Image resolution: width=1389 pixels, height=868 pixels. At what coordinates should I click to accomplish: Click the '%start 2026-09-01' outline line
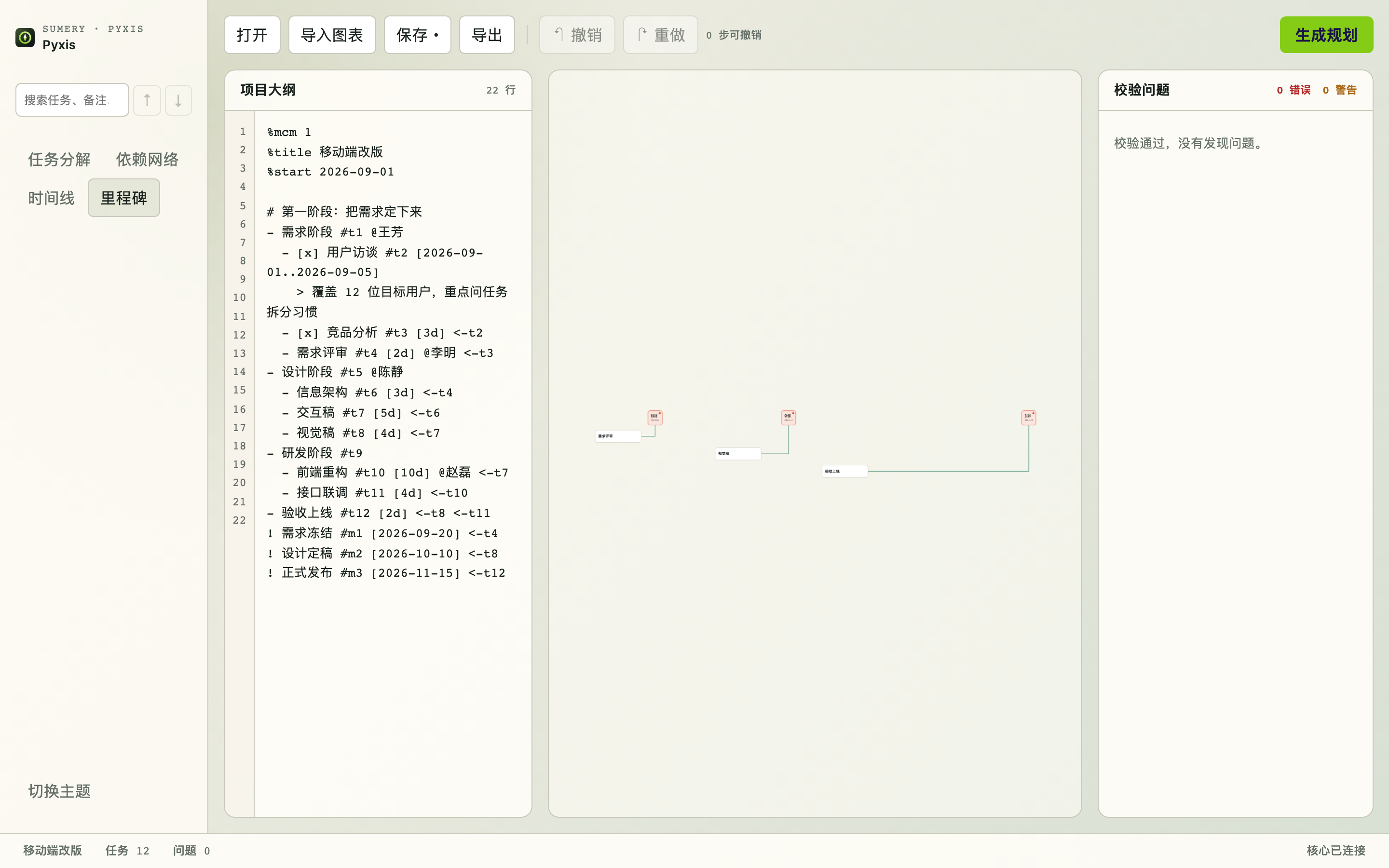coord(330,172)
